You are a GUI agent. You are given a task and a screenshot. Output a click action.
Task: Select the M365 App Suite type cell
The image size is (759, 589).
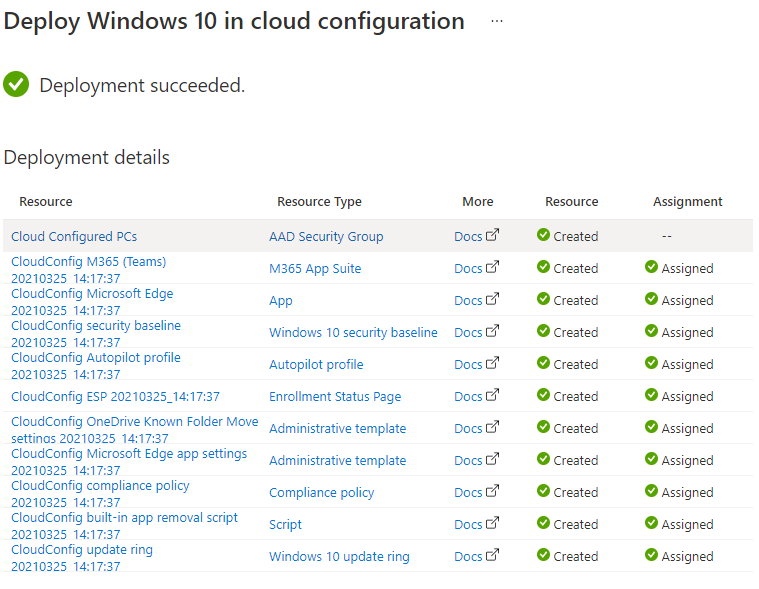coord(315,268)
